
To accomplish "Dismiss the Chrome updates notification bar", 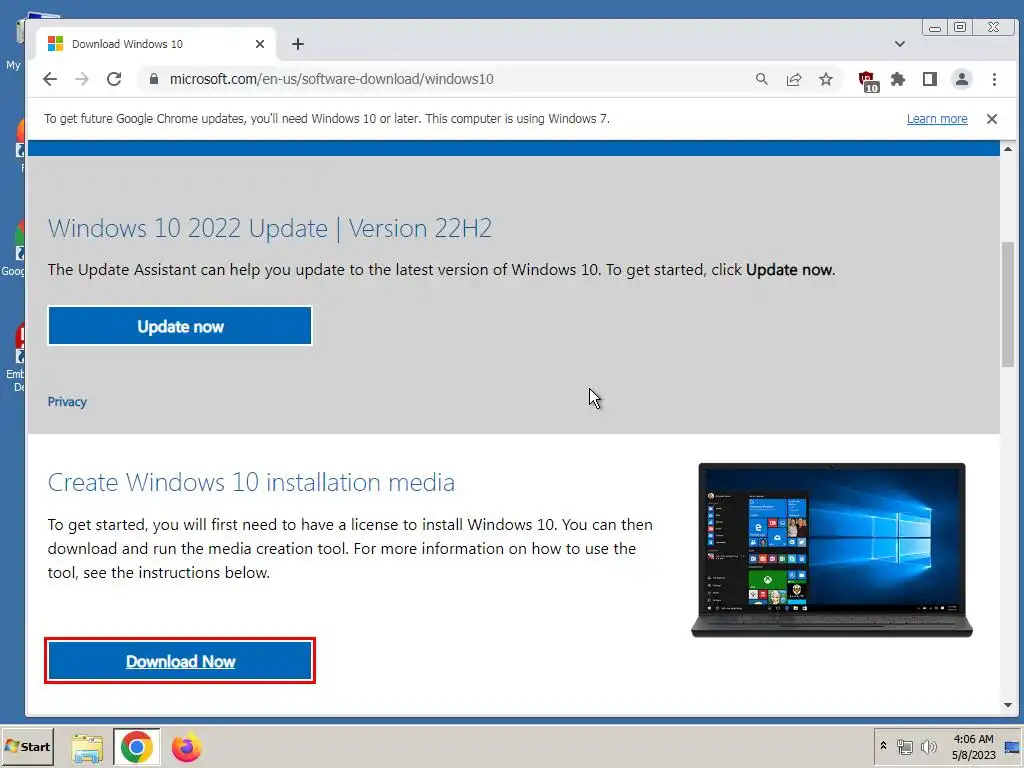I will tap(992, 119).
